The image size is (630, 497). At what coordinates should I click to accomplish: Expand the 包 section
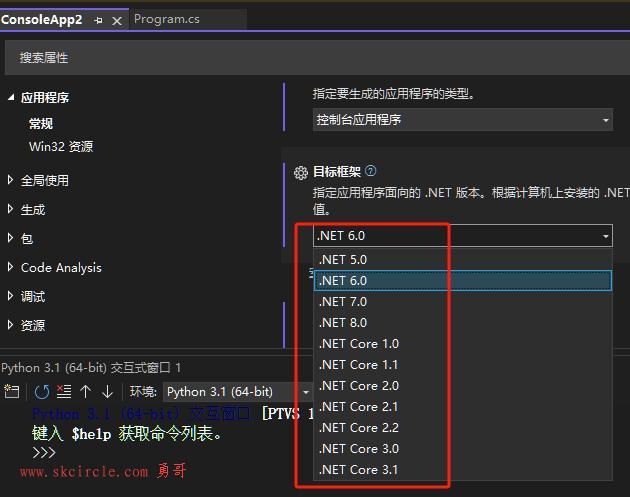10,238
